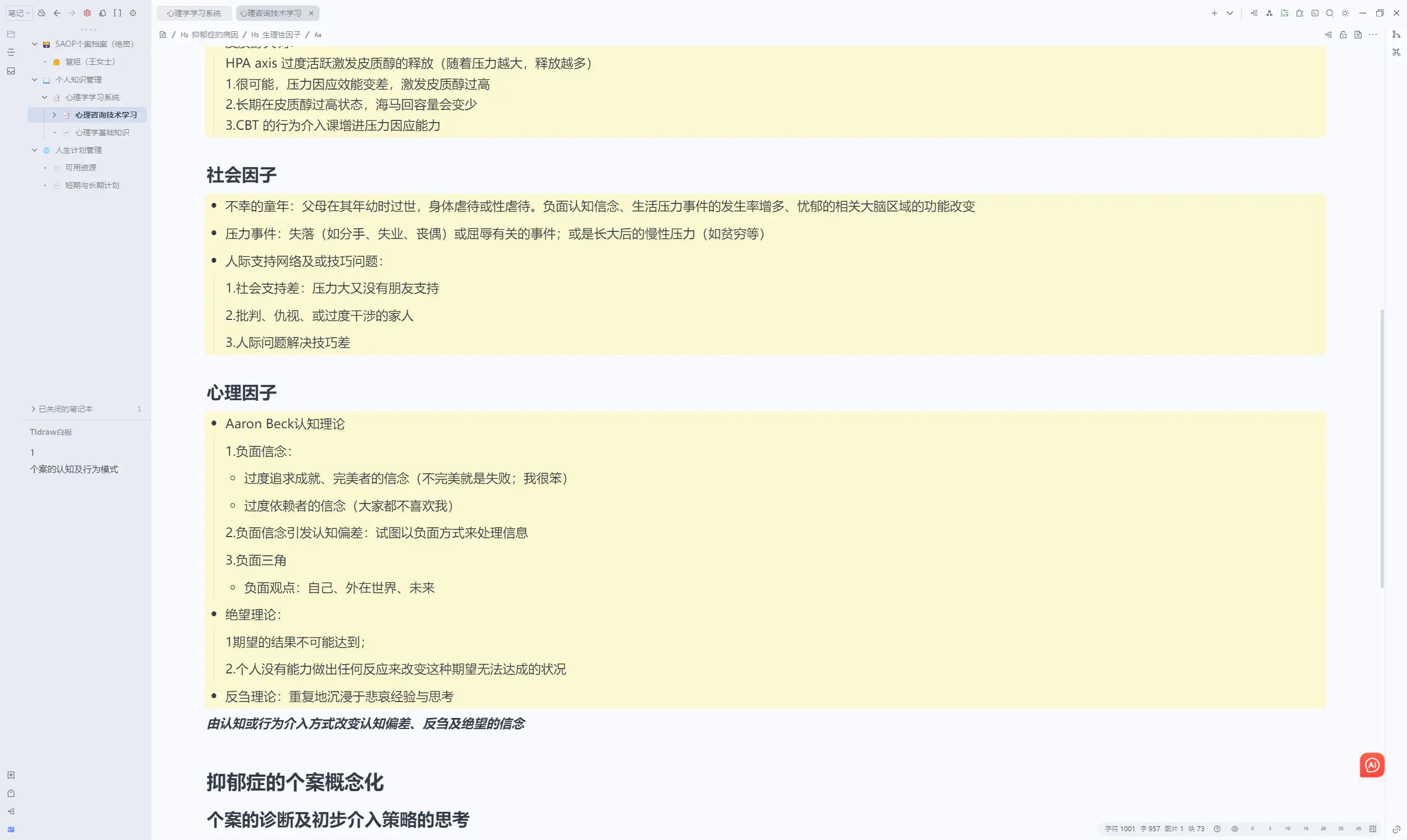Switch to the 心理学学习系统 tab
The image size is (1407, 840).
point(194,13)
